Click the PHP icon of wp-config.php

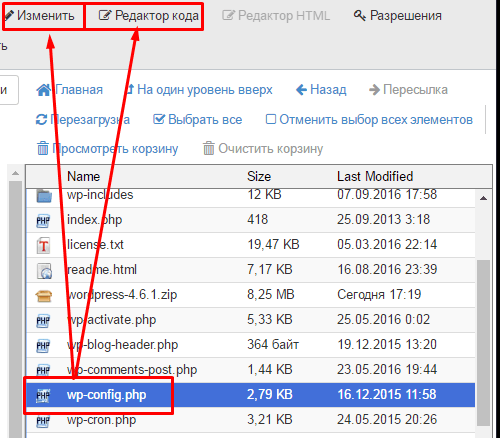coord(43,395)
